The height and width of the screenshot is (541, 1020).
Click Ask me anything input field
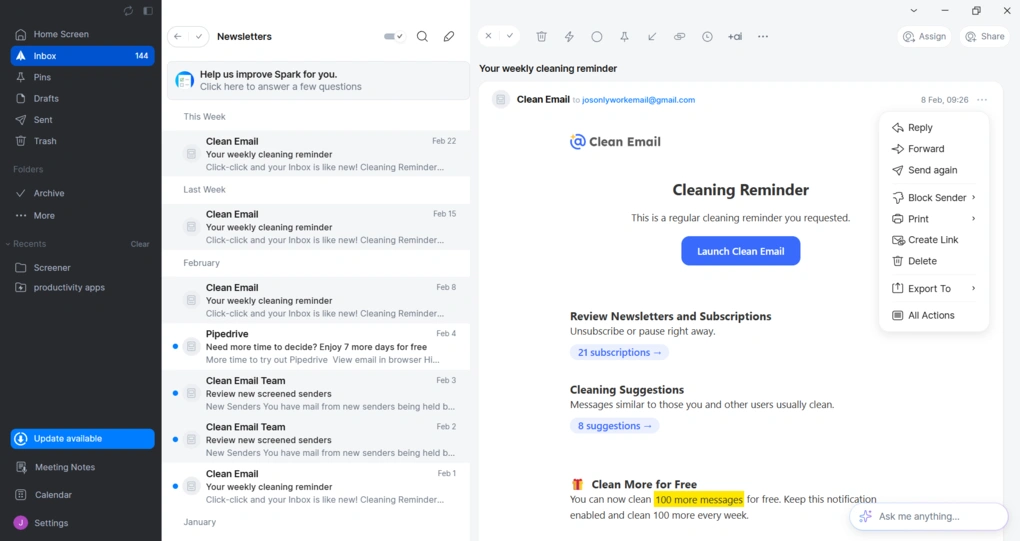pyautogui.click(x=929, y=516)
